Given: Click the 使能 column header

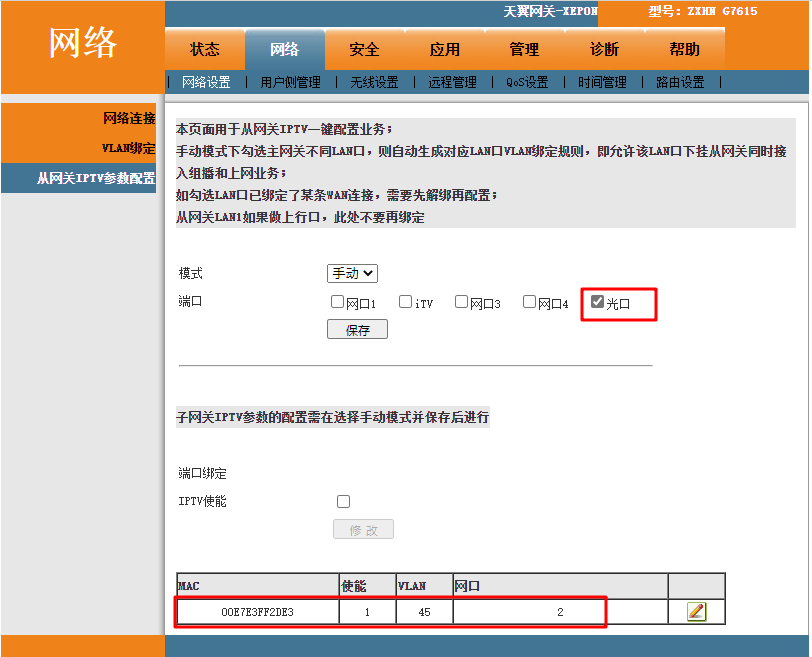Looking at the screenshot, I should 367,586.
